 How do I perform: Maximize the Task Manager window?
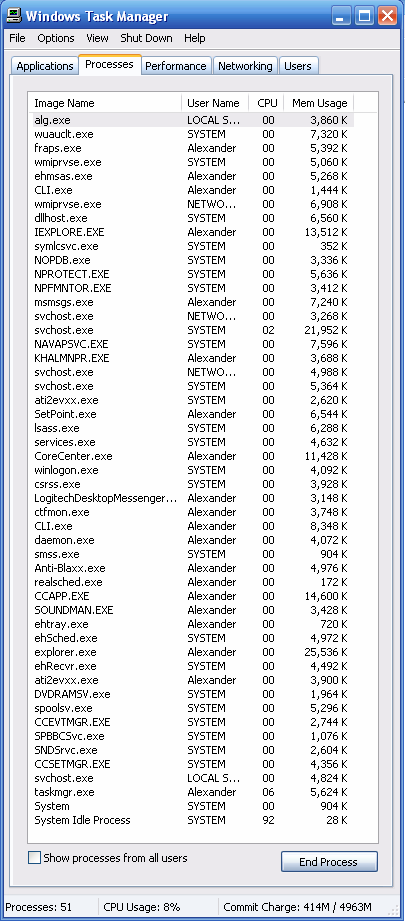pos(364,15)
